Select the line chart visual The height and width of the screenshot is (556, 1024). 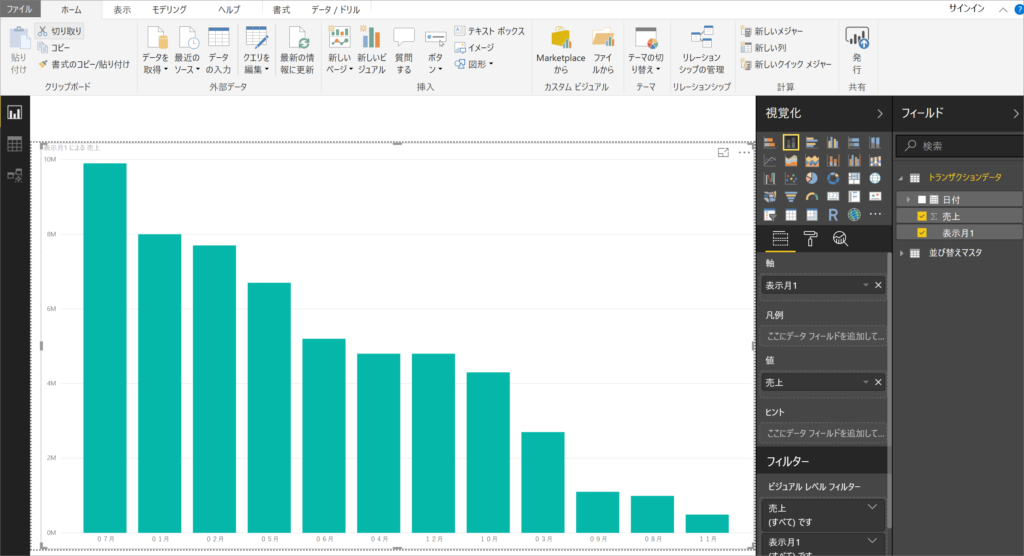pyautogui.click(x=769, y=161)
